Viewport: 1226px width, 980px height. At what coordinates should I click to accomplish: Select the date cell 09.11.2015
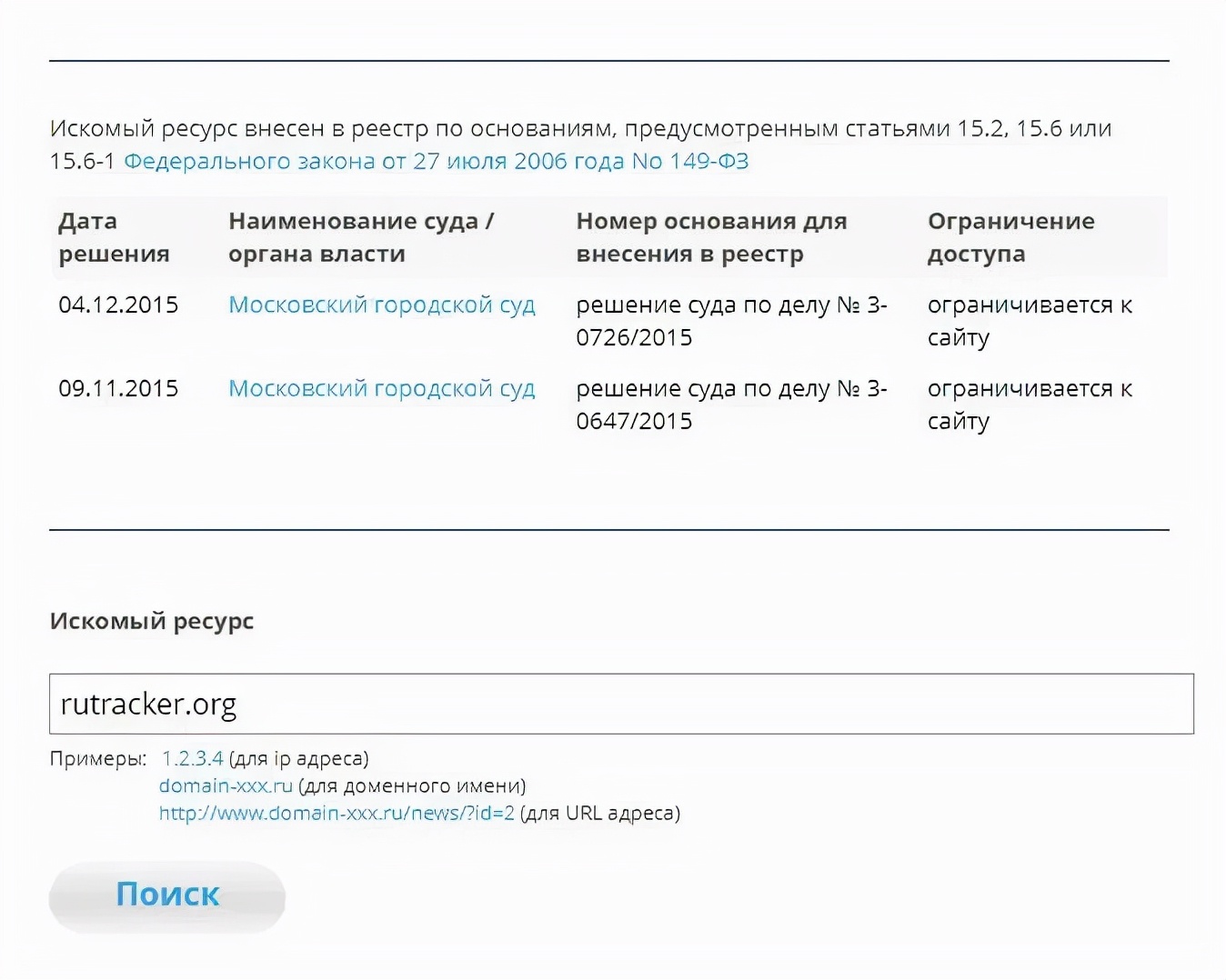(118, 388)
